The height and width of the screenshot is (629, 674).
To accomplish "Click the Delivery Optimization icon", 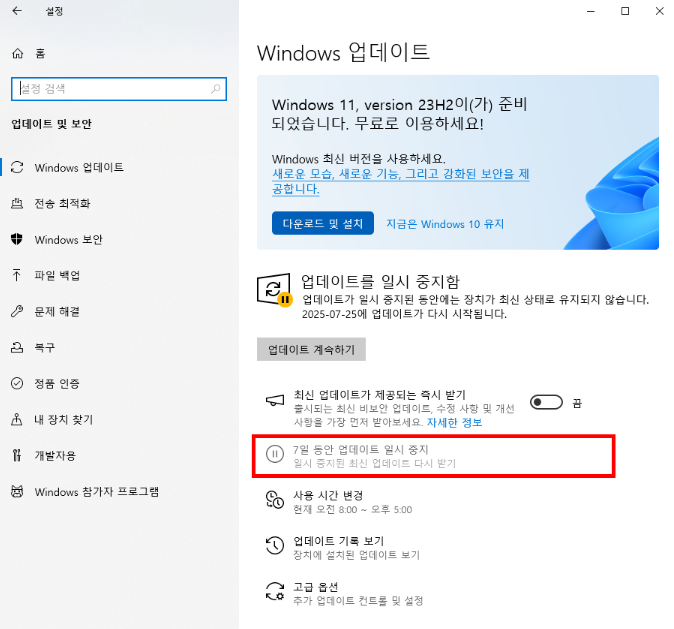I will (x=17, y=203).
